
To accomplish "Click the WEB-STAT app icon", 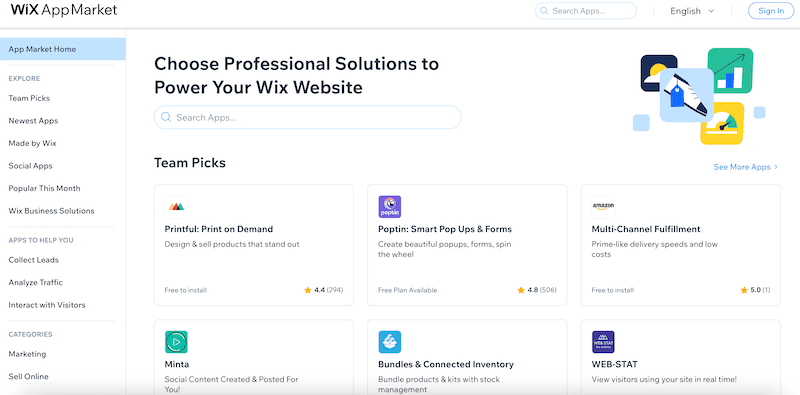I will coord(603,342).
